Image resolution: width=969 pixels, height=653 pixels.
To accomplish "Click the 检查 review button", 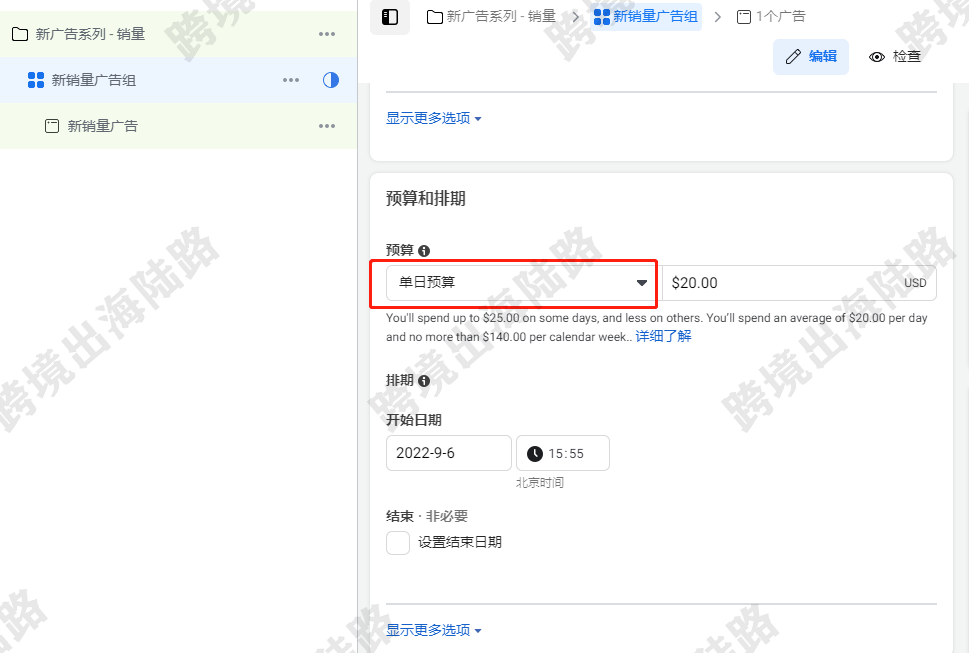I will click(x=895, y=57).
